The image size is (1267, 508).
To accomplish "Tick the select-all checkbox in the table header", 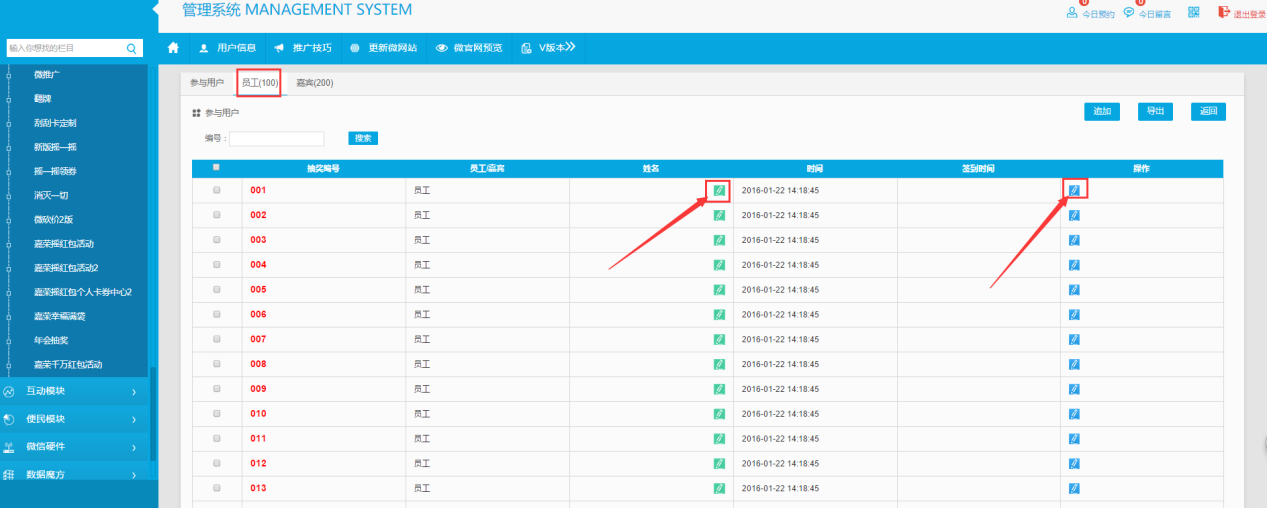I will pos(216,167).
